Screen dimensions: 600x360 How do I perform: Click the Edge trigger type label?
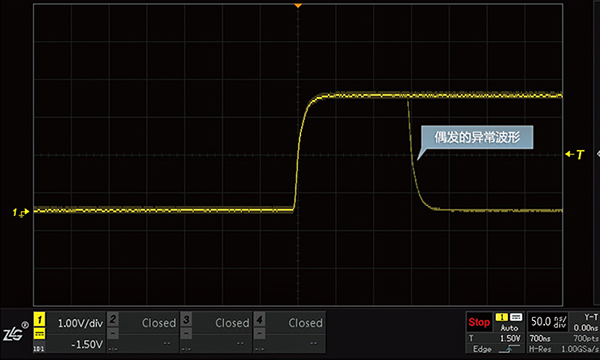[482, 349]
